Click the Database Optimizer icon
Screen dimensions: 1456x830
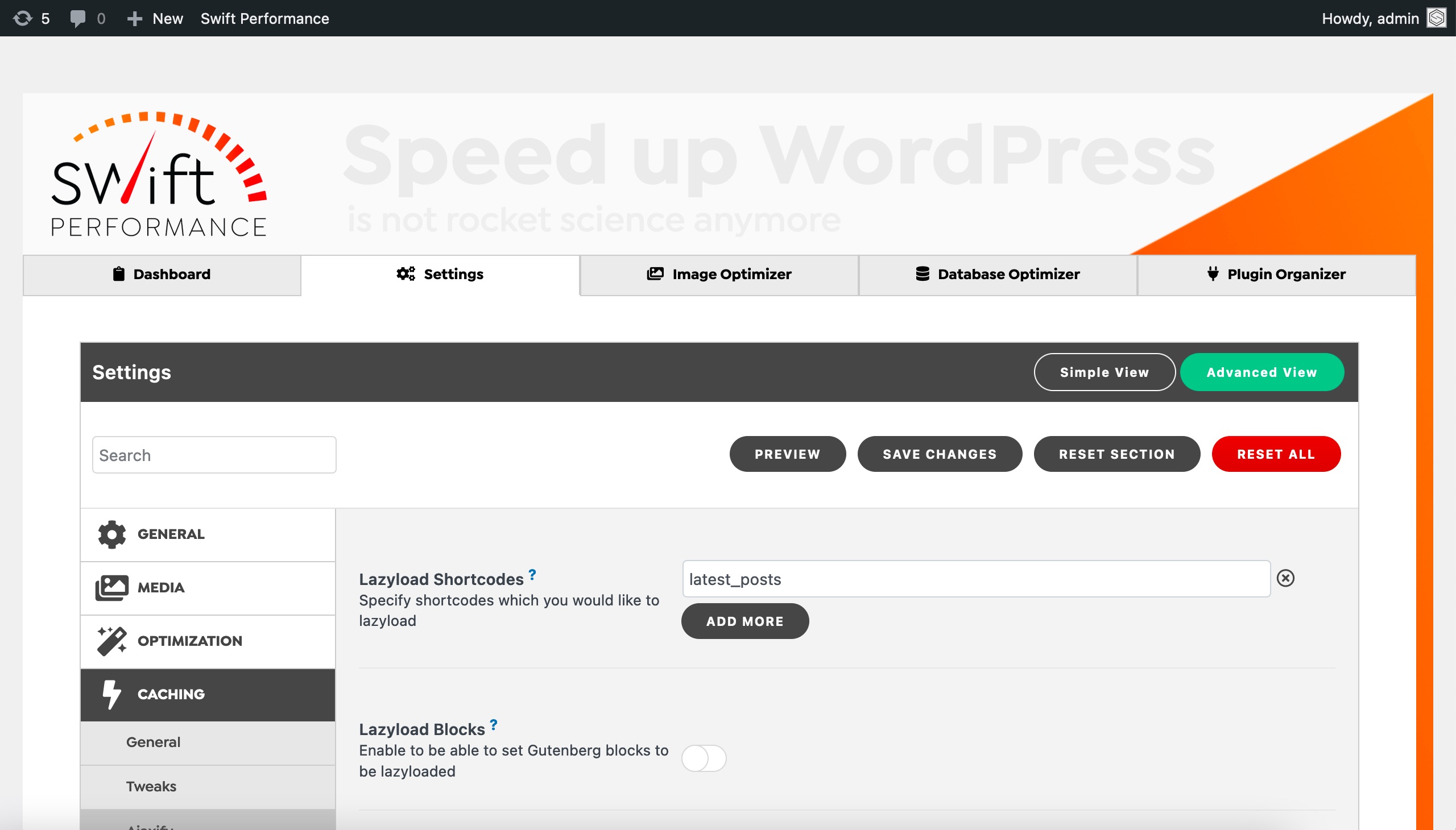click(920, 274)
